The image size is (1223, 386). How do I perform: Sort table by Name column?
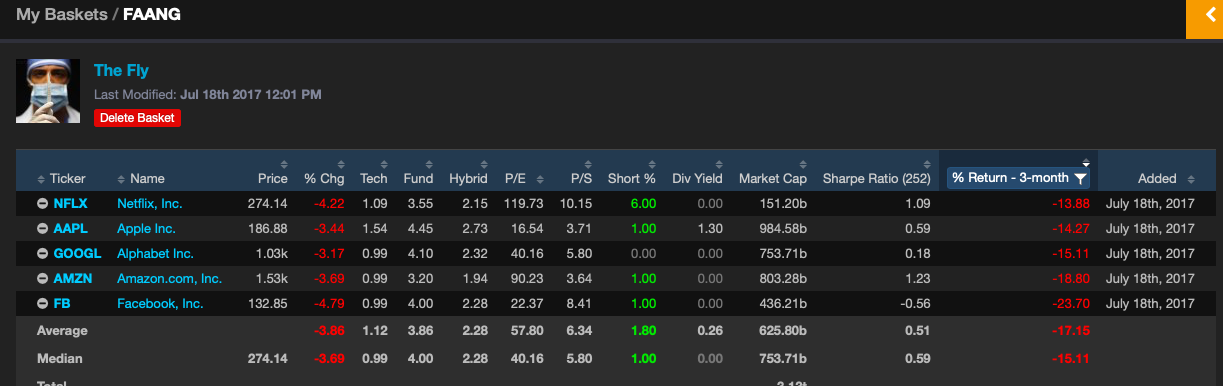click(141, 179)
